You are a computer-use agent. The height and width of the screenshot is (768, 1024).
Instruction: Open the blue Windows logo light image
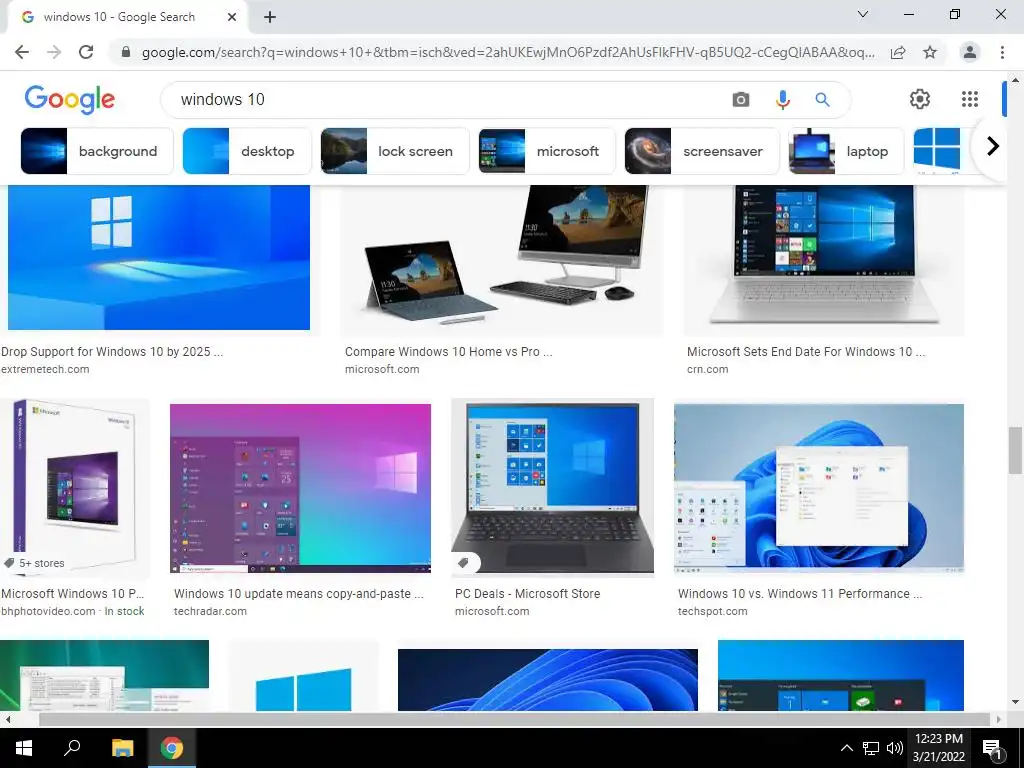pos(159,257)
